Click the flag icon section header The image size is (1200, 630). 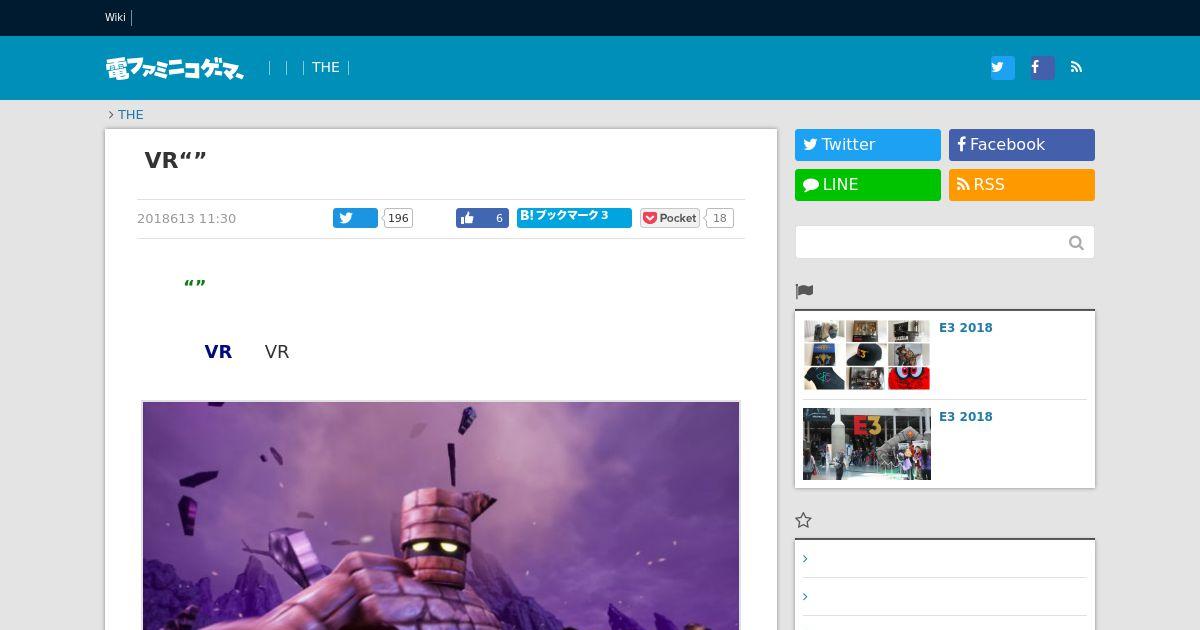804,291
